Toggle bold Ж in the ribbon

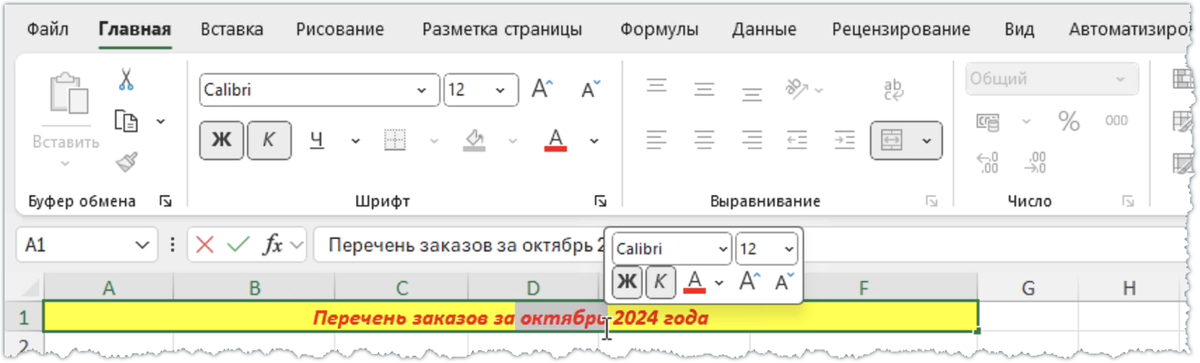pos(221,141)
